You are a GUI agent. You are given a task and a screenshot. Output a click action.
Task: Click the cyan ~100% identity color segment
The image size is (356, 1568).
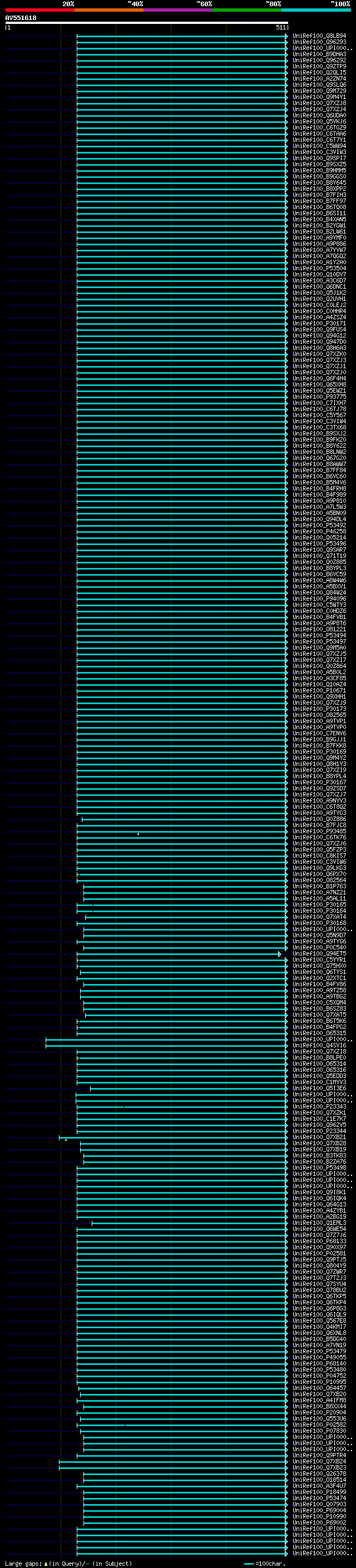[317, 10]
